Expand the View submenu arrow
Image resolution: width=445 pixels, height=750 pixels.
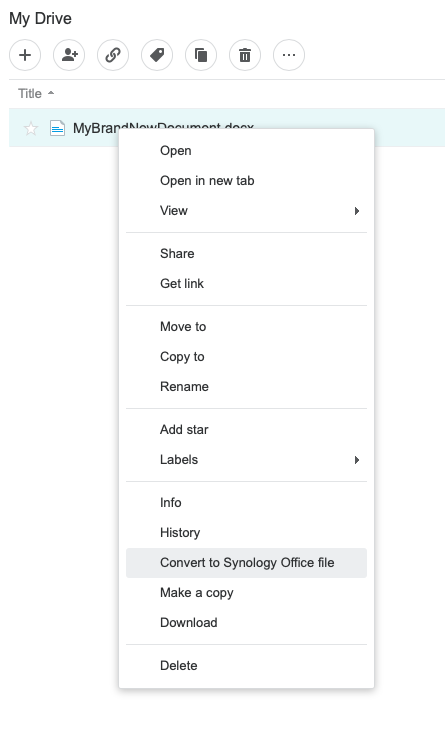pyautogui.click(x=356, y=211)
